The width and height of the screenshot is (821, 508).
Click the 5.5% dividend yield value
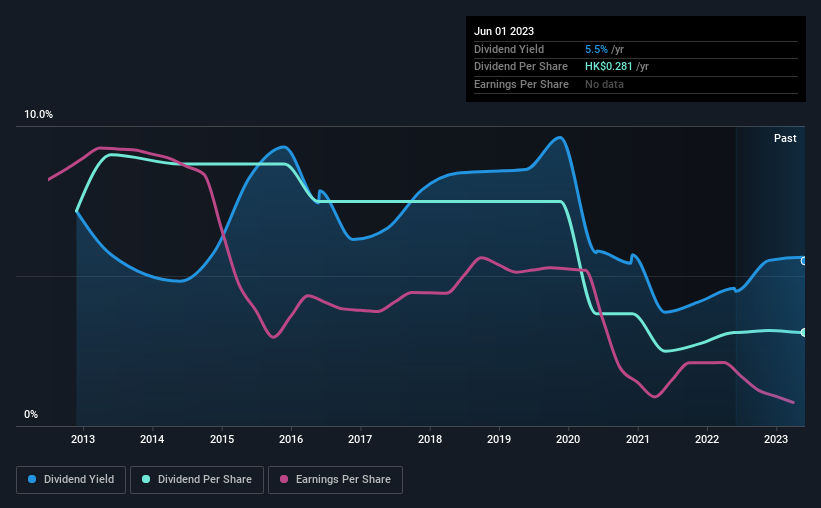(596, 49)
